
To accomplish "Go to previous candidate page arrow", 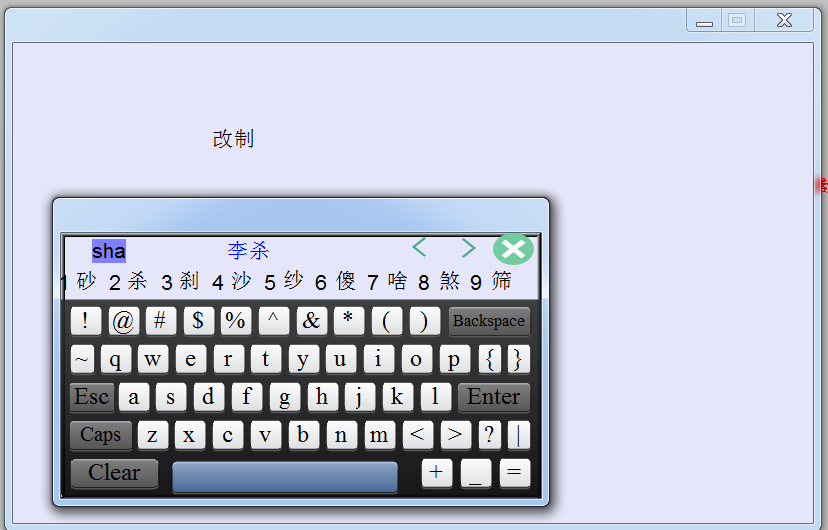I will 420,248.
